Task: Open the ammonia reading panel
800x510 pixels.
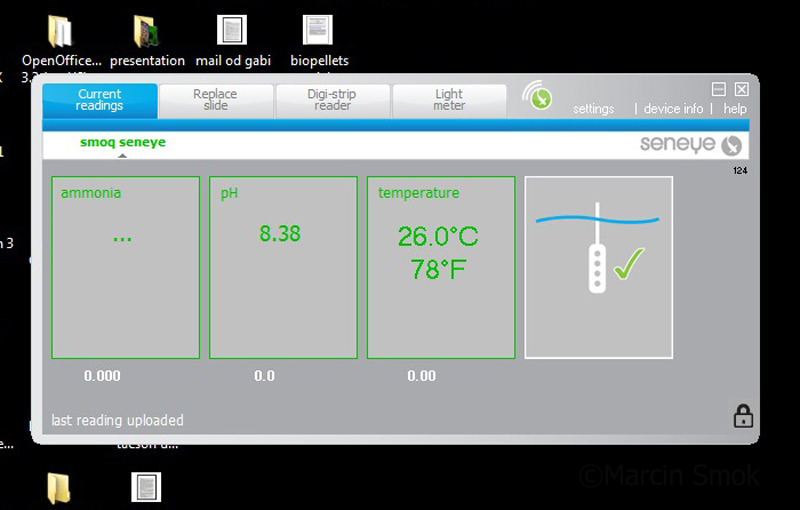Action: click(126, 268)
